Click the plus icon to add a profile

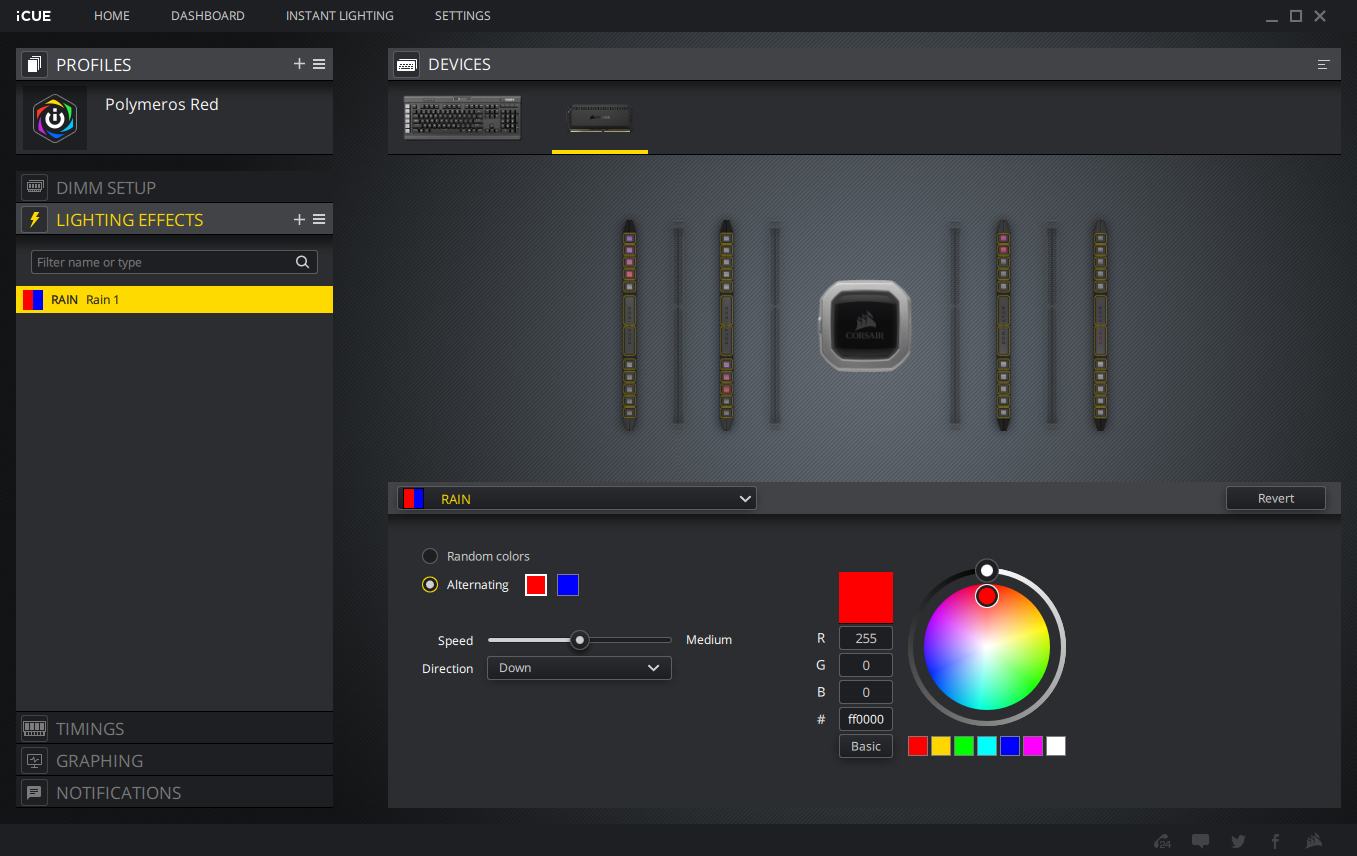coord(299,64)
